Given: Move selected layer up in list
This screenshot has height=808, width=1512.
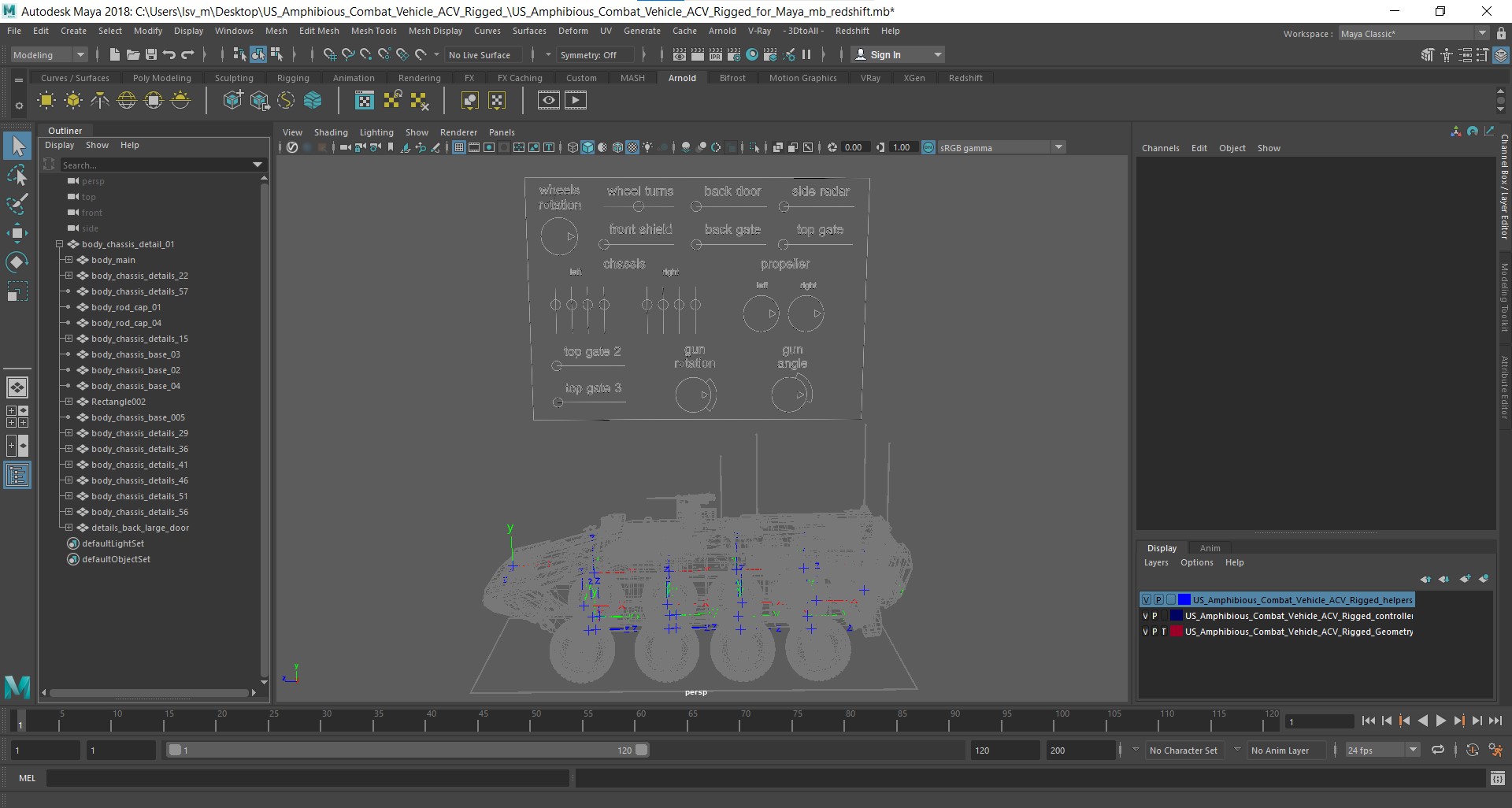Looking at the screenshot, I should (x=1425, y=579).
